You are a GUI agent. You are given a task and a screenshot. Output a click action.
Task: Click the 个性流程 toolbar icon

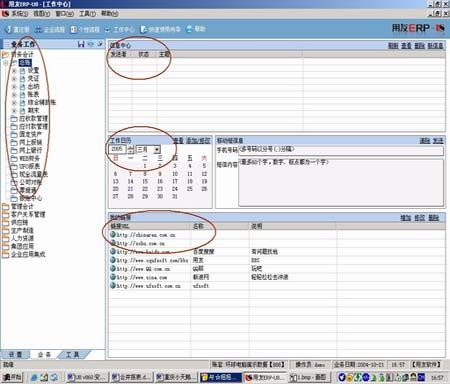click(74, 30)
